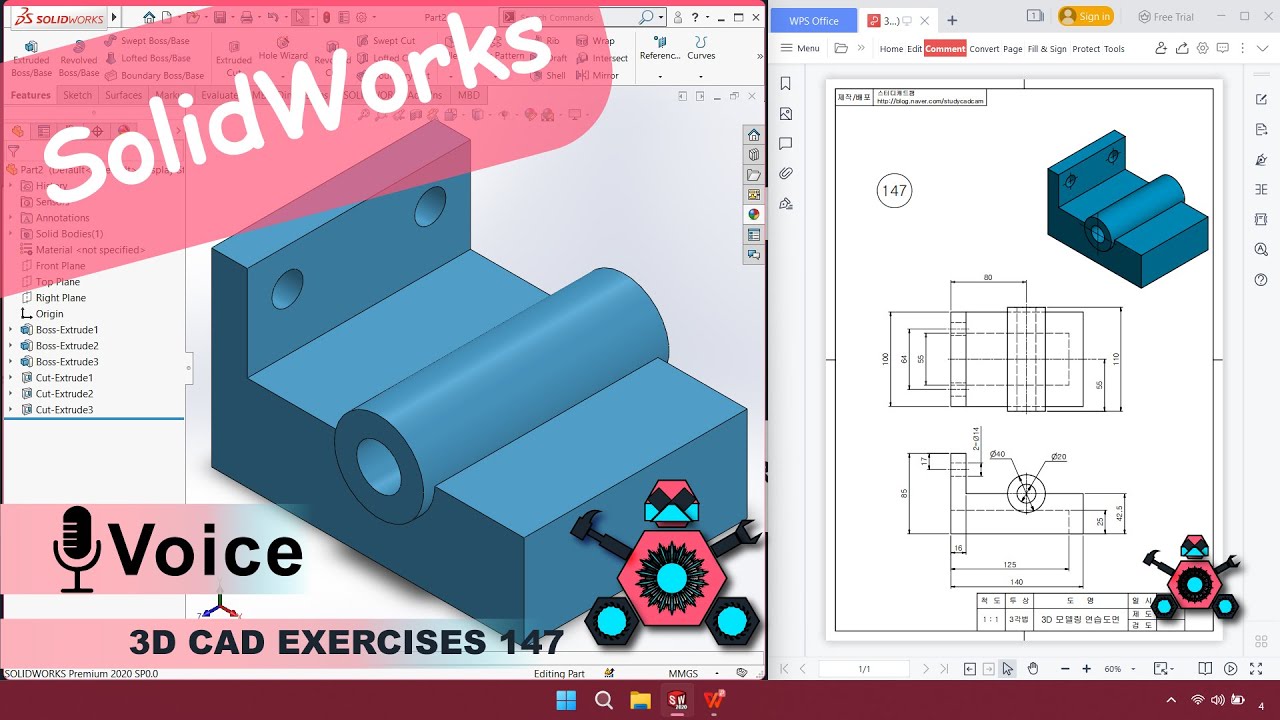Select Lofted Boss/Base command
Screen dimensions: 1280x720
pyautogui.click(x=147, y=58)
